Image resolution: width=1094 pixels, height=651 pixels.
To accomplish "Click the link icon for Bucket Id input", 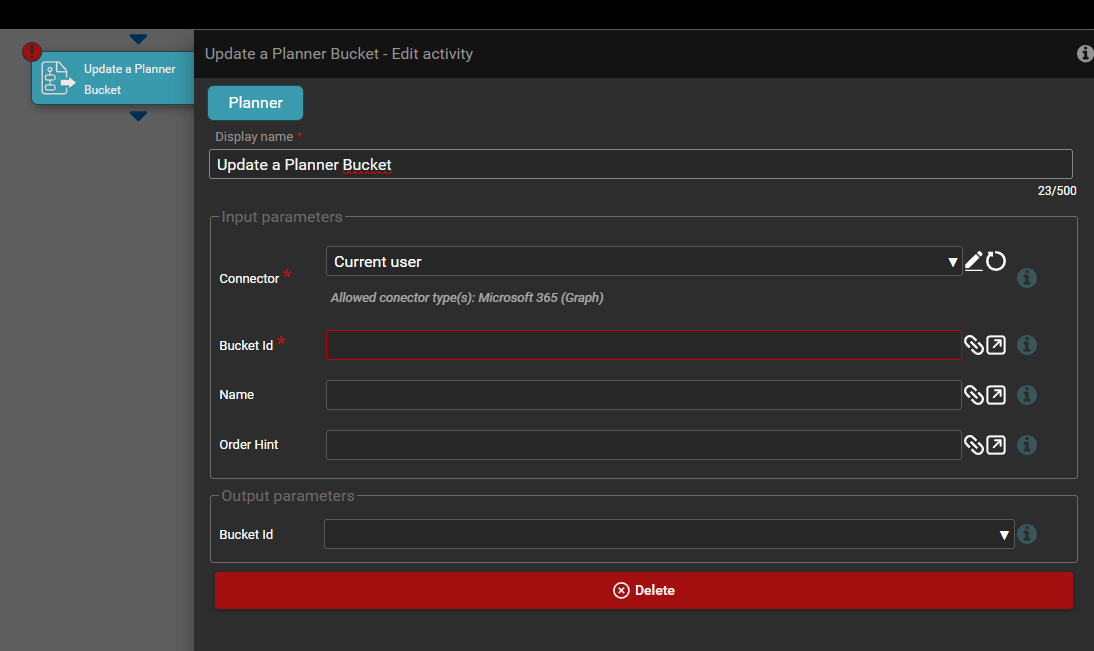I will coord(974,345).
